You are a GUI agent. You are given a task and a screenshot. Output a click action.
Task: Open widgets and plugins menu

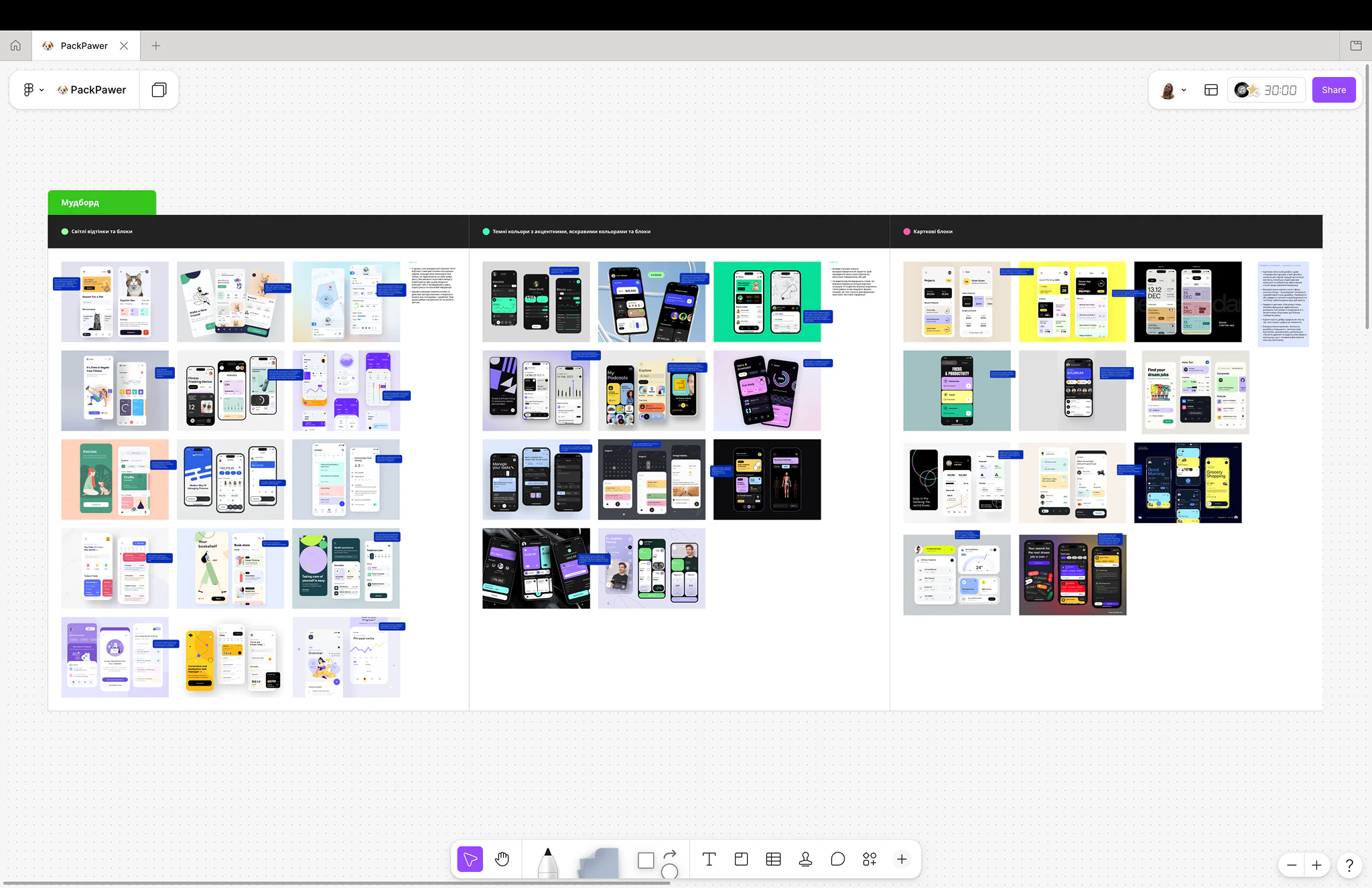pyautogui.click(x=870, y=859)
